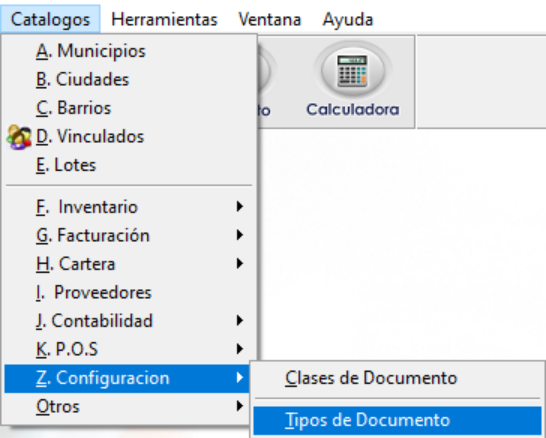
Task: Expand the Contabilidad submenu arrow
Action: [240, 321]
